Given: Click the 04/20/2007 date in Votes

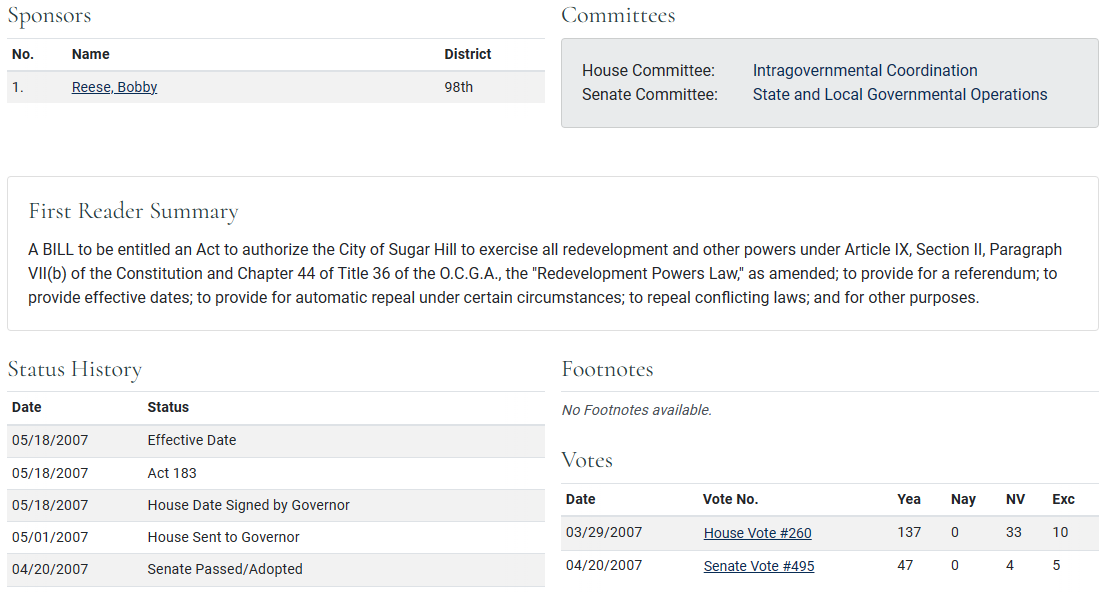Looking at the screenshot, I should click(x=604, y=565).
